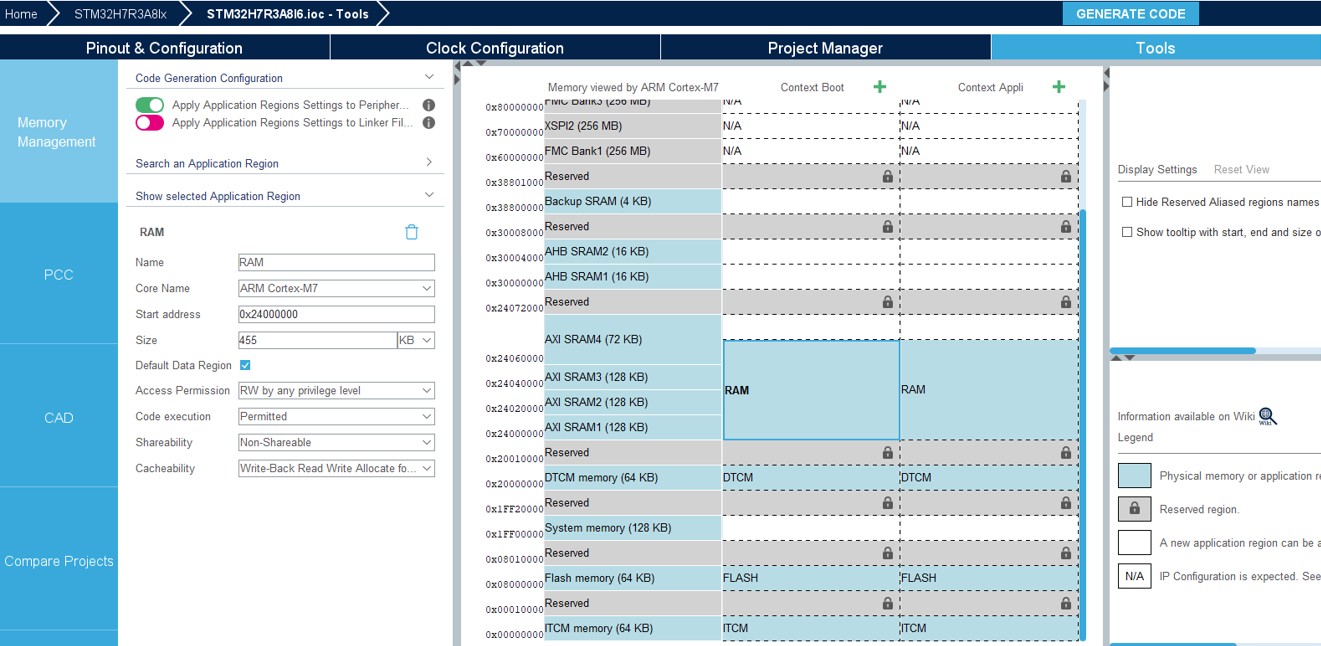Uncheck the Default Data Region checkbox
The image size is (1321, 646).
coord(245,365)
